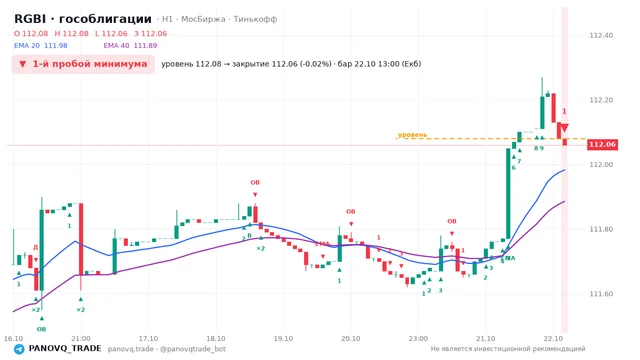The image size is (640, 360).
Task: Click the '18.10' date axis label
Action: coord(216,339)
